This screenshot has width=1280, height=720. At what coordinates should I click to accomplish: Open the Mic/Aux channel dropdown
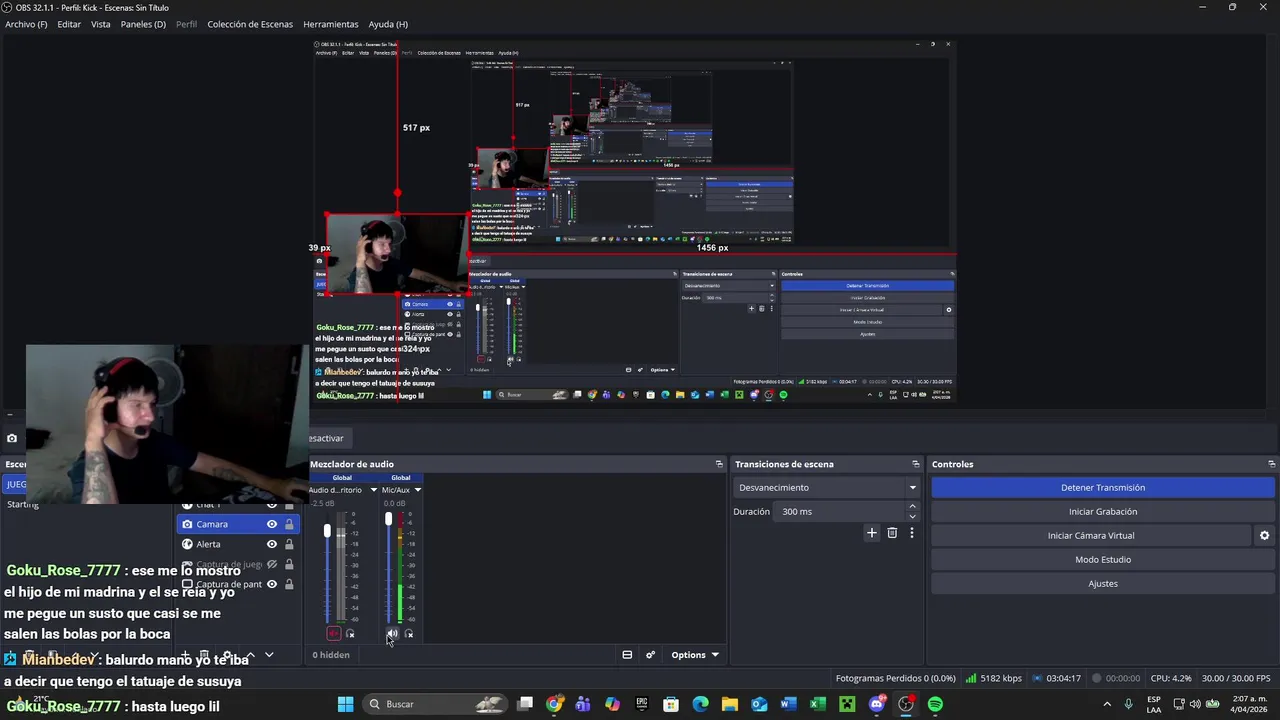[x=417, y=490]
